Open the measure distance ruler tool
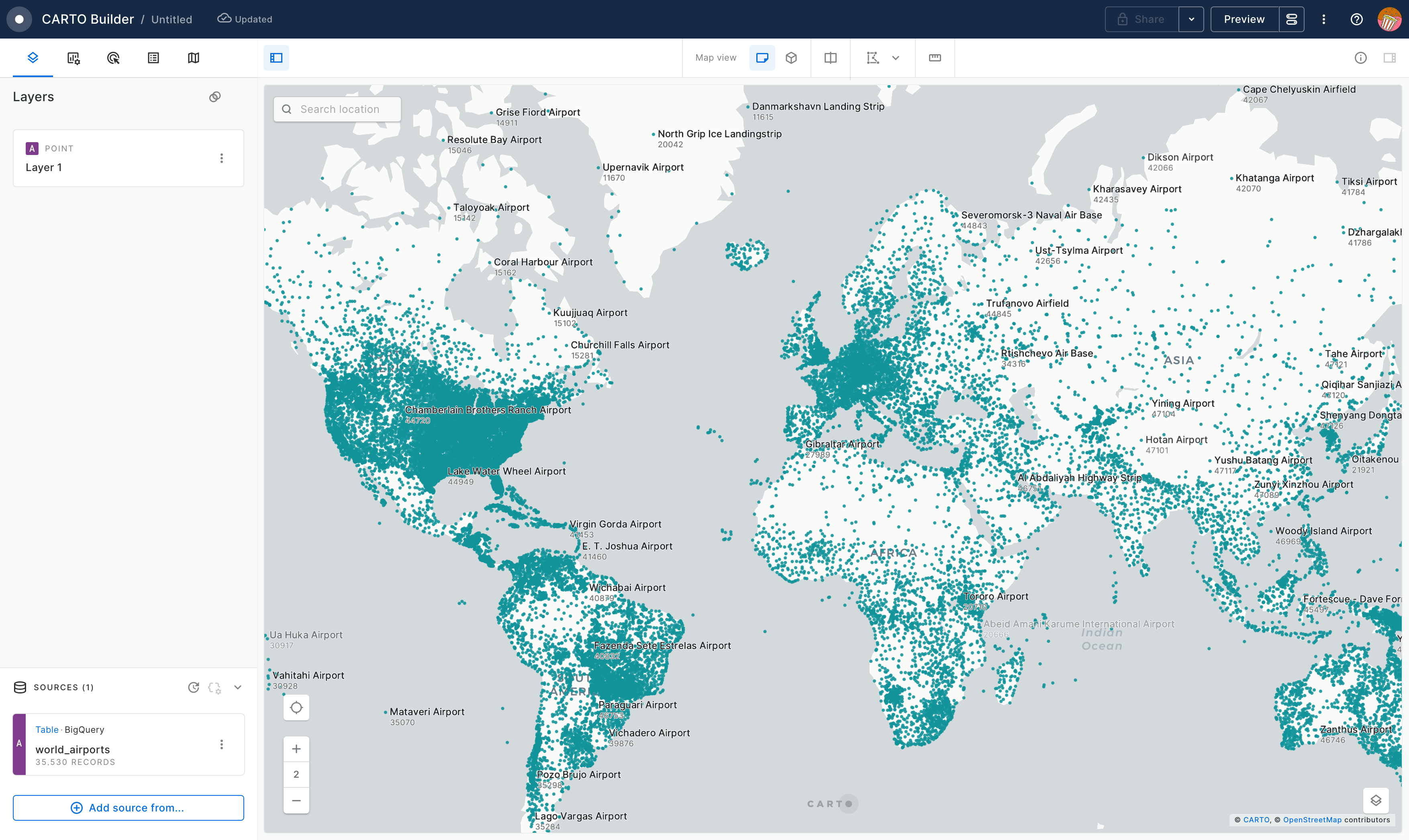Viewport: 1409px width, 840px height. [935, 58]
